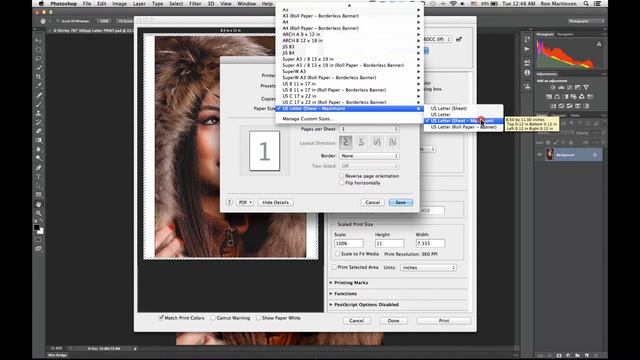The image size is (640, 360).
Task: Open Spotlight search in menu bar
Action: 586,4
